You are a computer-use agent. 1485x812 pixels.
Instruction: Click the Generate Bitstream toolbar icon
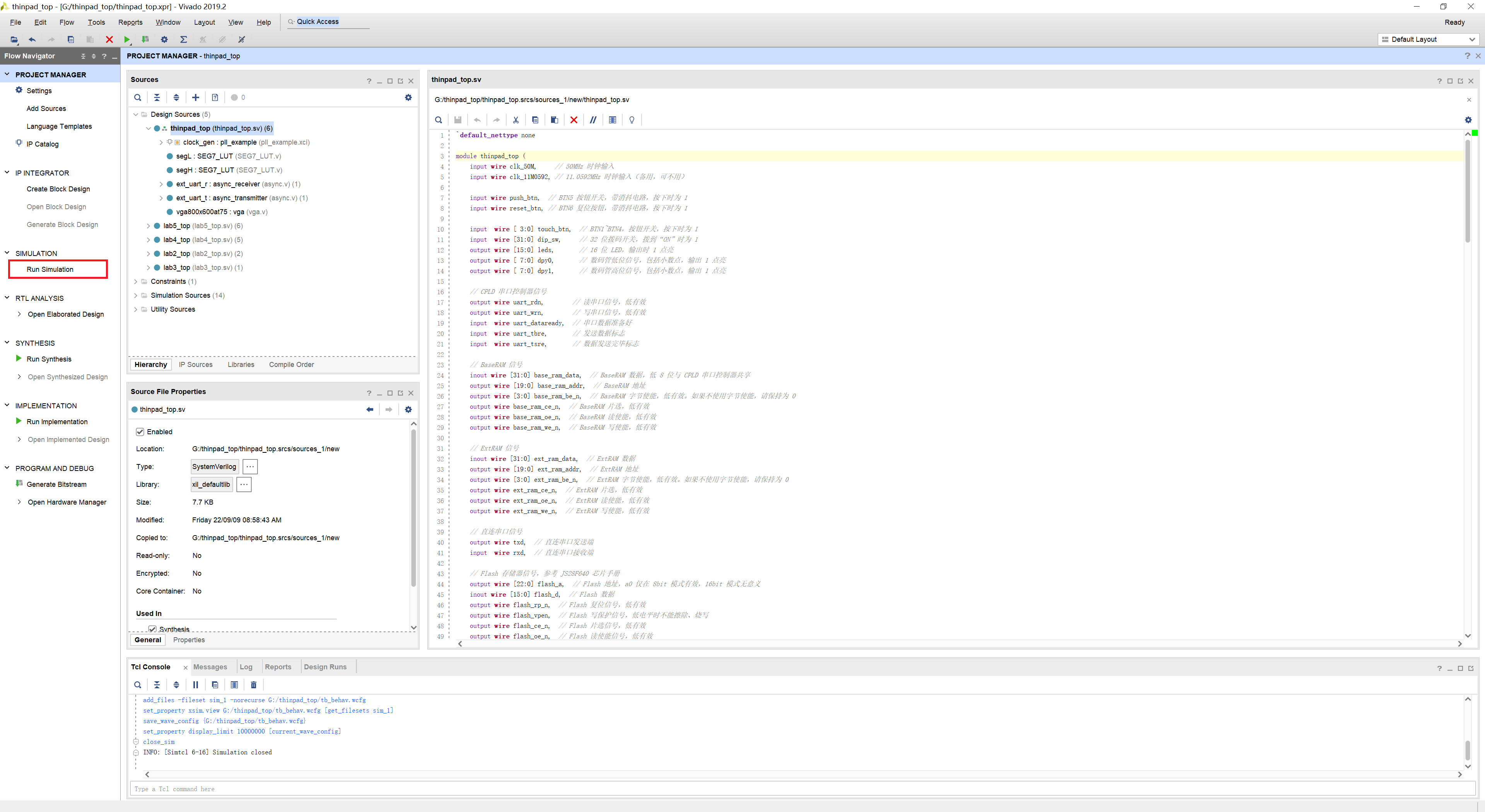coord(145,40)
